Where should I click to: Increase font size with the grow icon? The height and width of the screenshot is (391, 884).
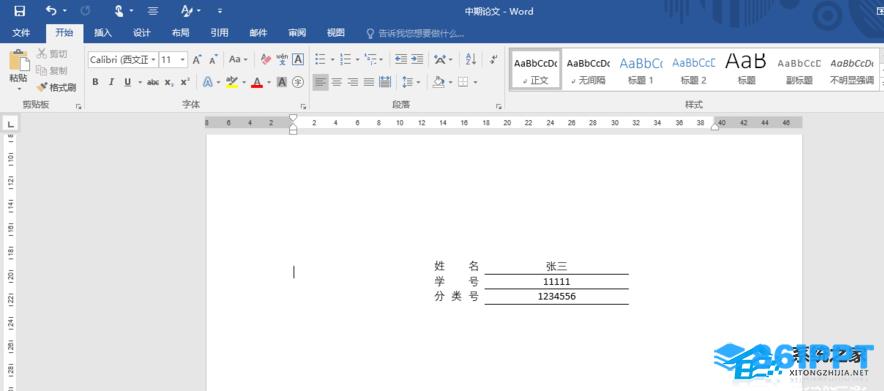point(197,59)
